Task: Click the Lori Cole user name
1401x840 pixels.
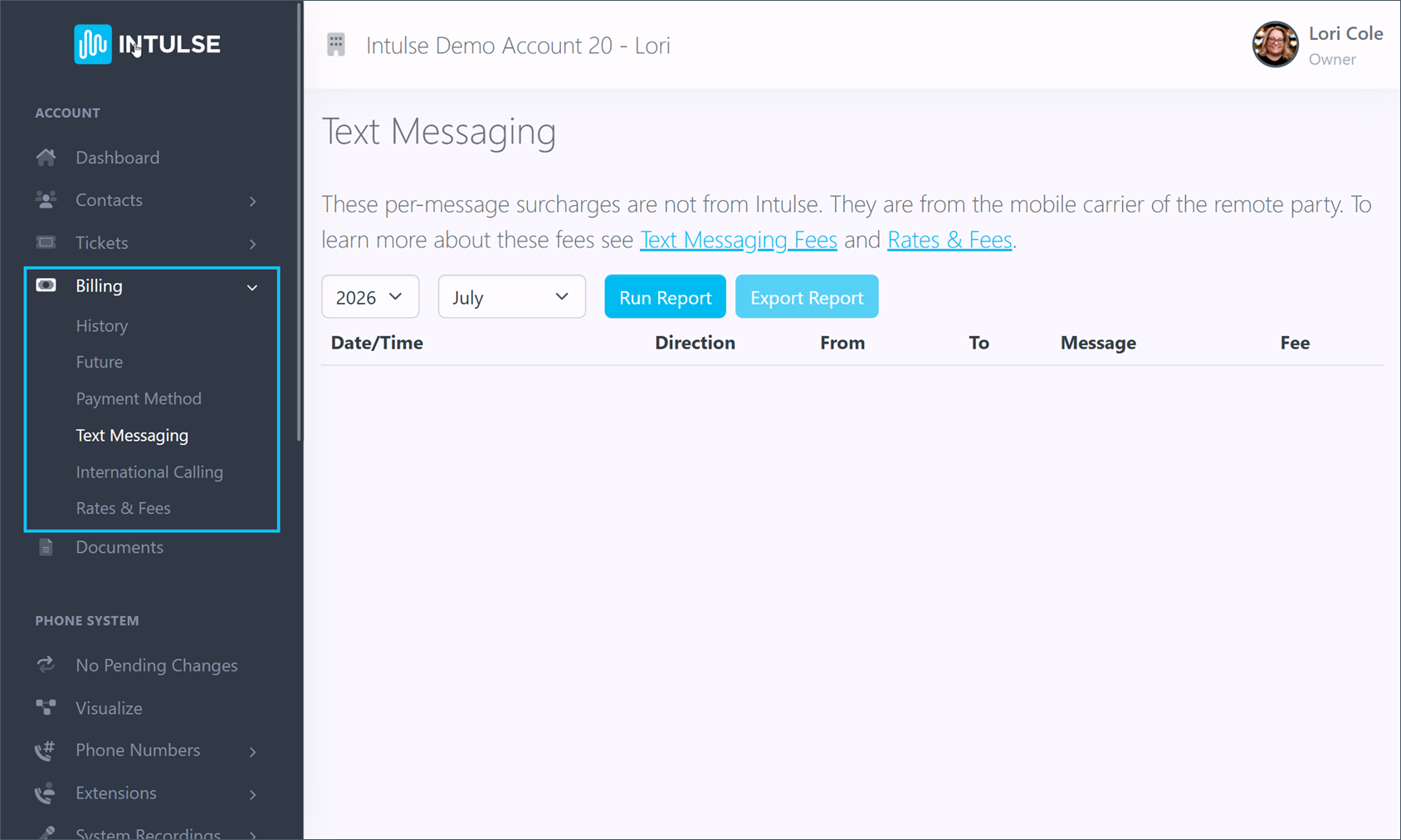Action: pyautogui.click(x=1345, y=33)
